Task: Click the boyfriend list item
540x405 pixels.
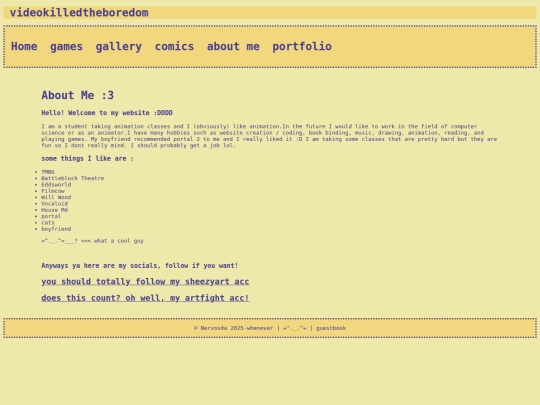Action: pos(56,229)
